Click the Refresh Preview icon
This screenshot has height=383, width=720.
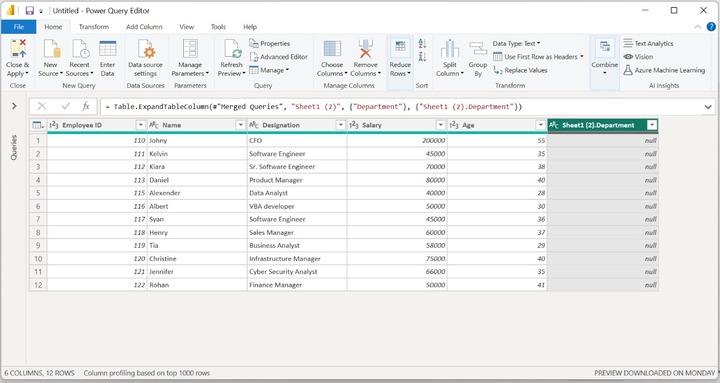pyautogui.click(x=232, y=48)
